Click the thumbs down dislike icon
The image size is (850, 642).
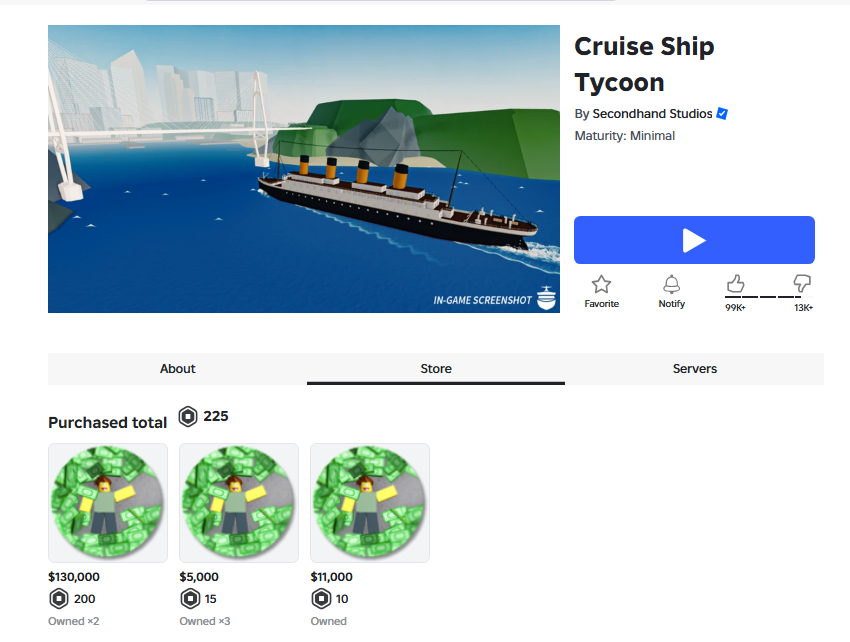(802, 284)
